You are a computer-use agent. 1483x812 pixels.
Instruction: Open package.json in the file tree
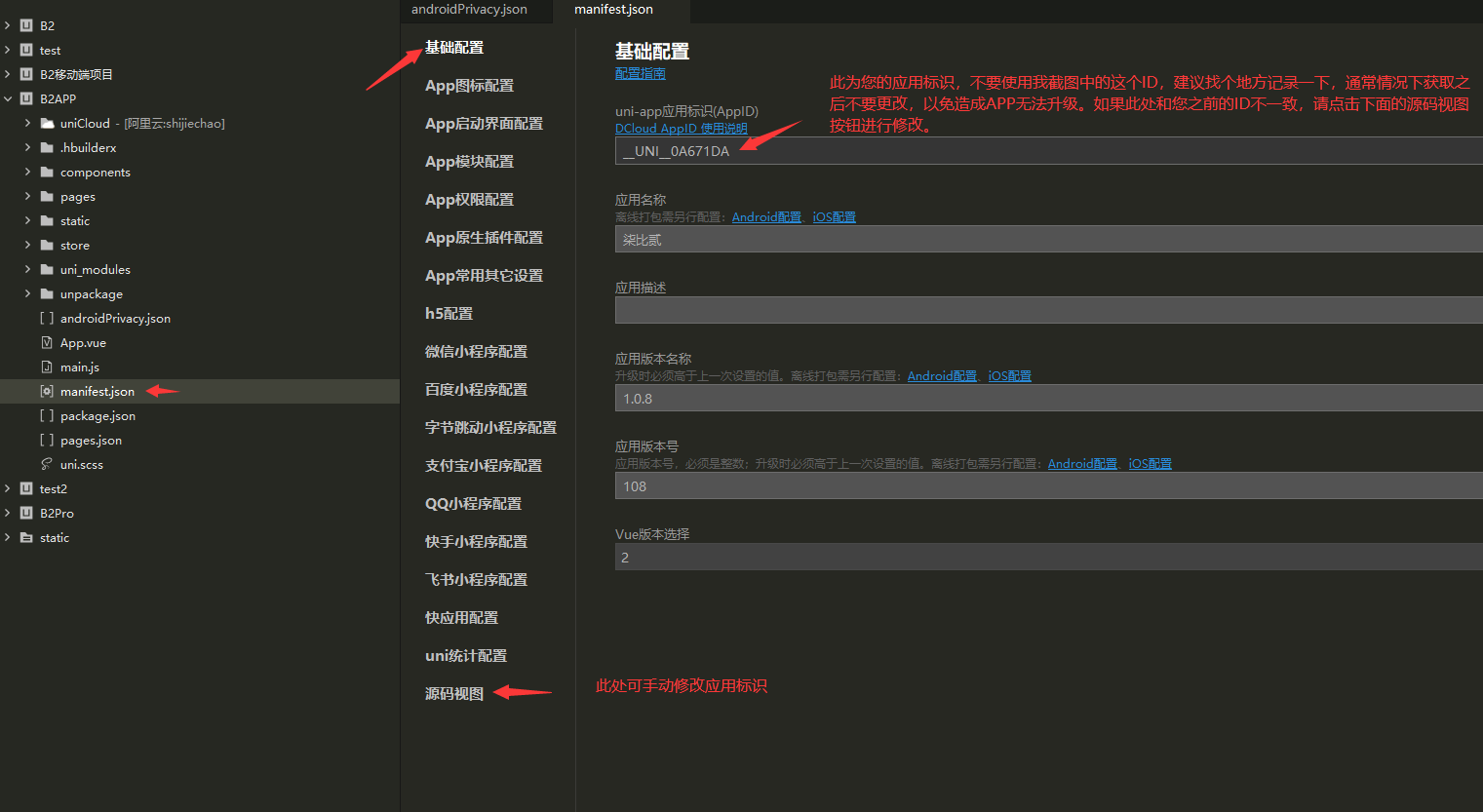(x=98, y=416)
